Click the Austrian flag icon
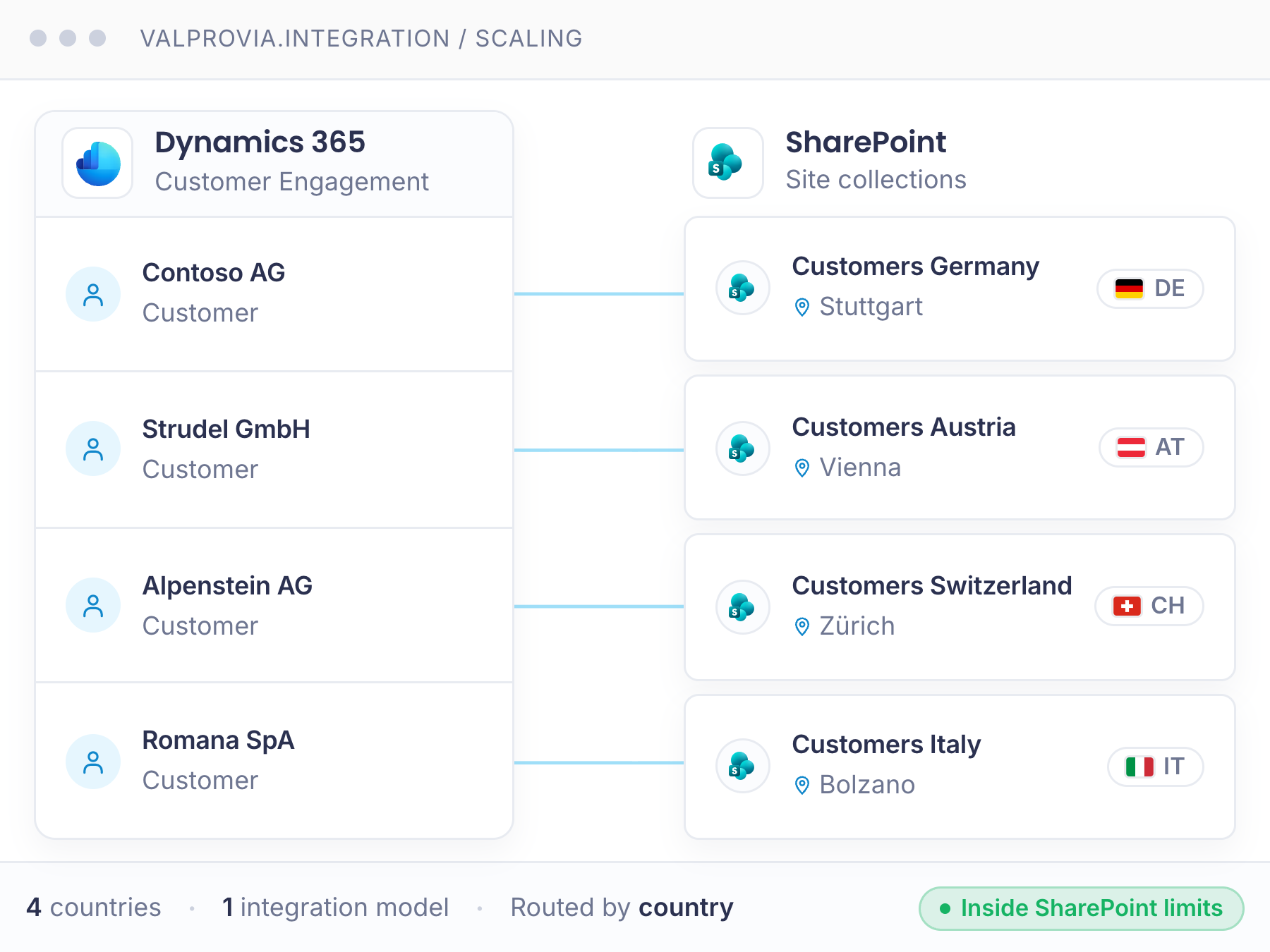The width and height of the screenshot is (1270, 952). [x=1131, y=447]
